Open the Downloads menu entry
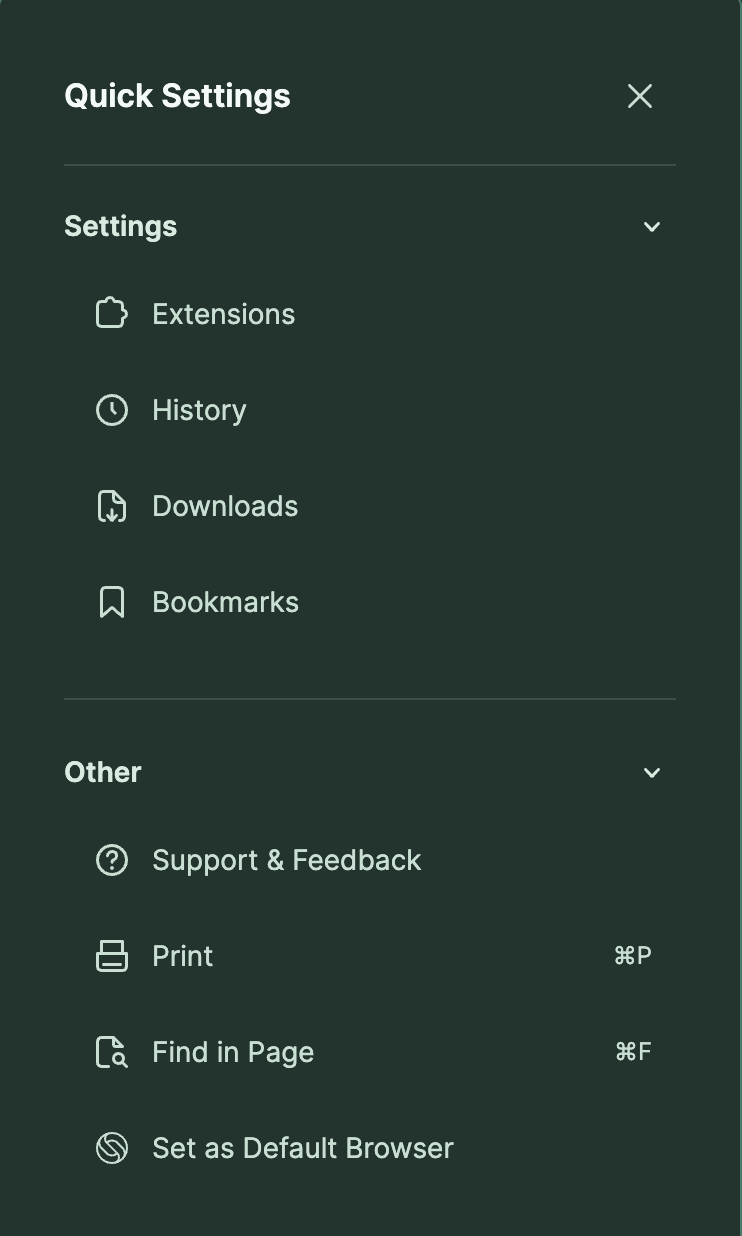Screen dimensions: 742x1236 (x=225, y=506)
